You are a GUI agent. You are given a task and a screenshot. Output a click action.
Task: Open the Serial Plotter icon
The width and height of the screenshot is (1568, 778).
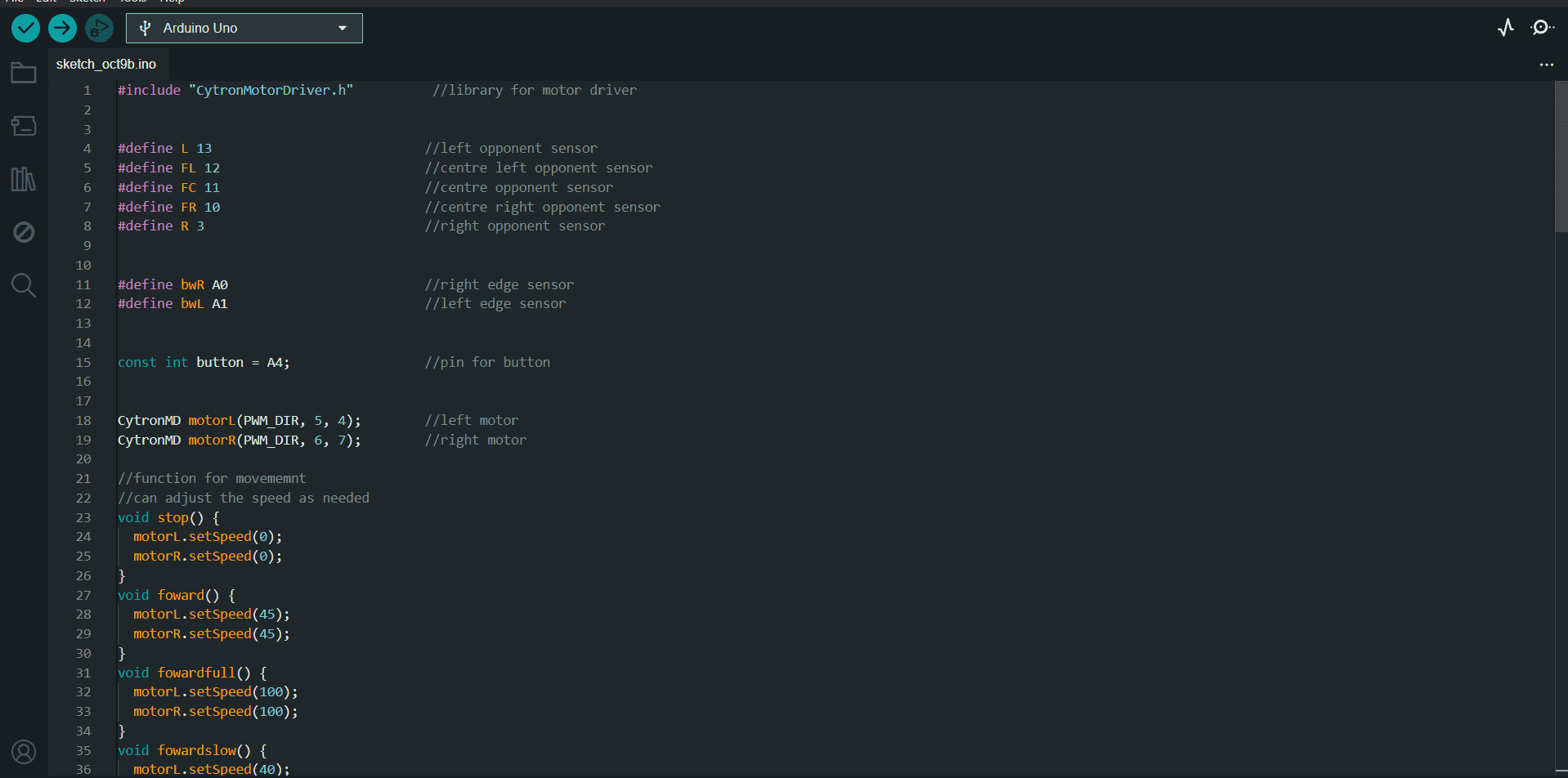1506,27
